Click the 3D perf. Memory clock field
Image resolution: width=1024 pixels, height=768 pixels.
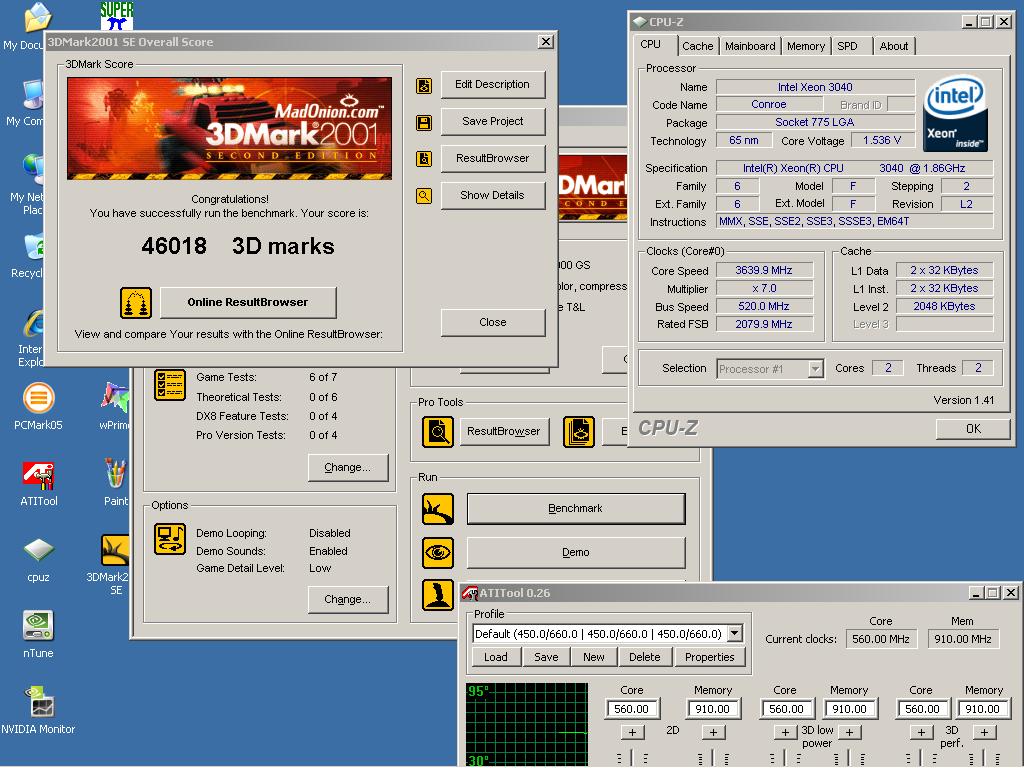(984, 709)
